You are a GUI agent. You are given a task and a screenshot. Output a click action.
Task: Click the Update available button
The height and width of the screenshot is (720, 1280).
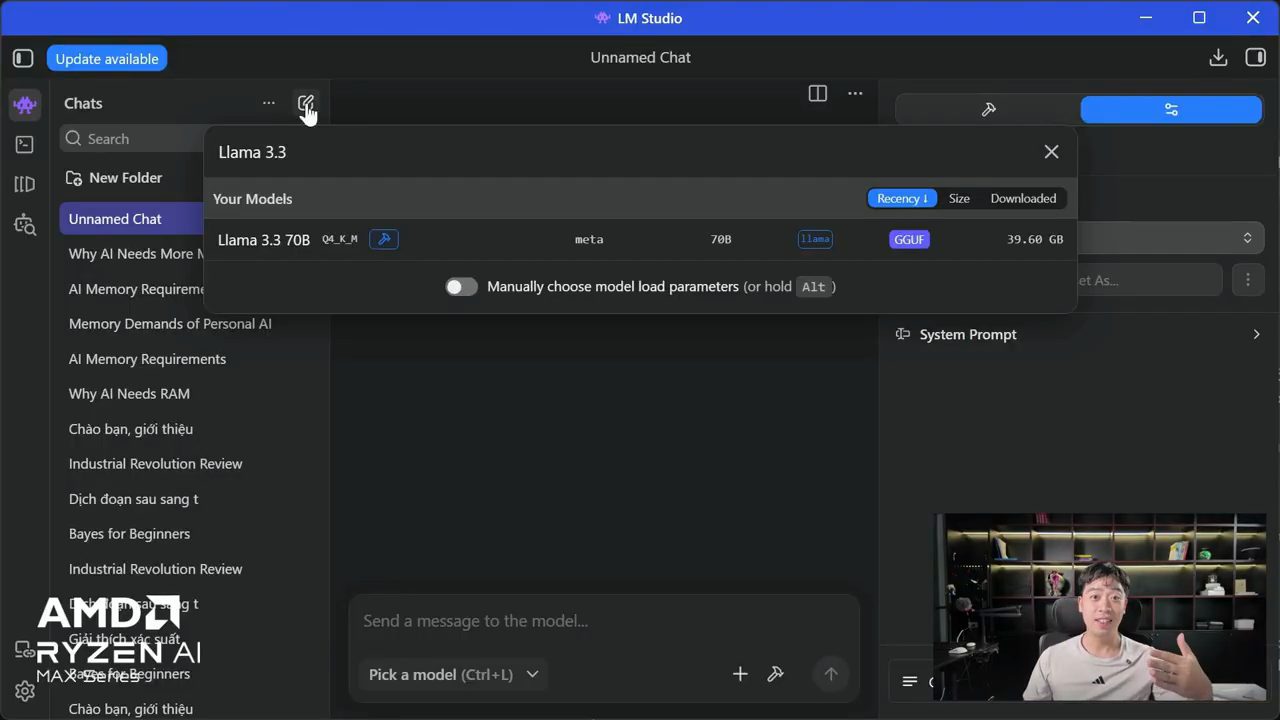107,59
